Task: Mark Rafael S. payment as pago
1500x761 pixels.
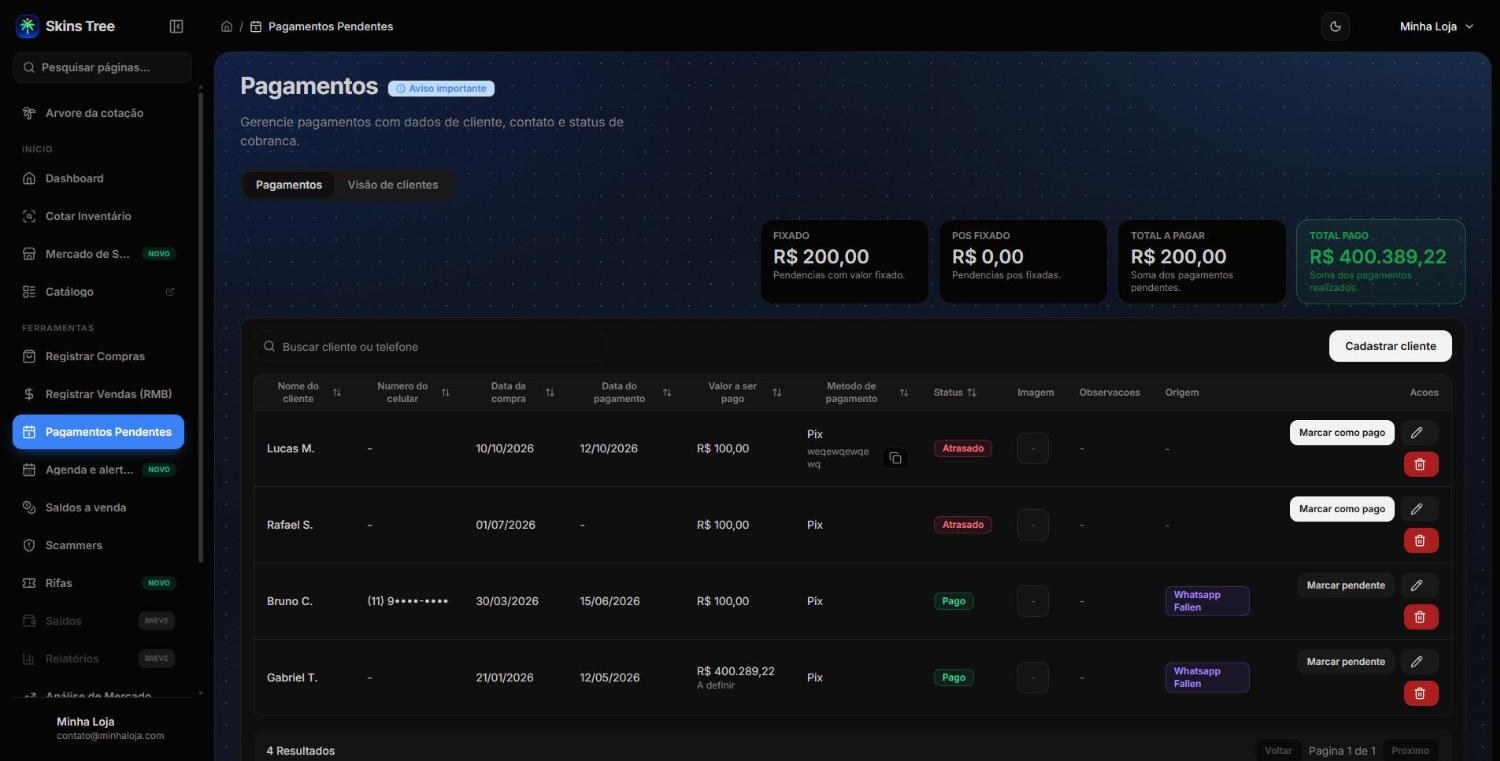Action: [x=1342, y=509]
